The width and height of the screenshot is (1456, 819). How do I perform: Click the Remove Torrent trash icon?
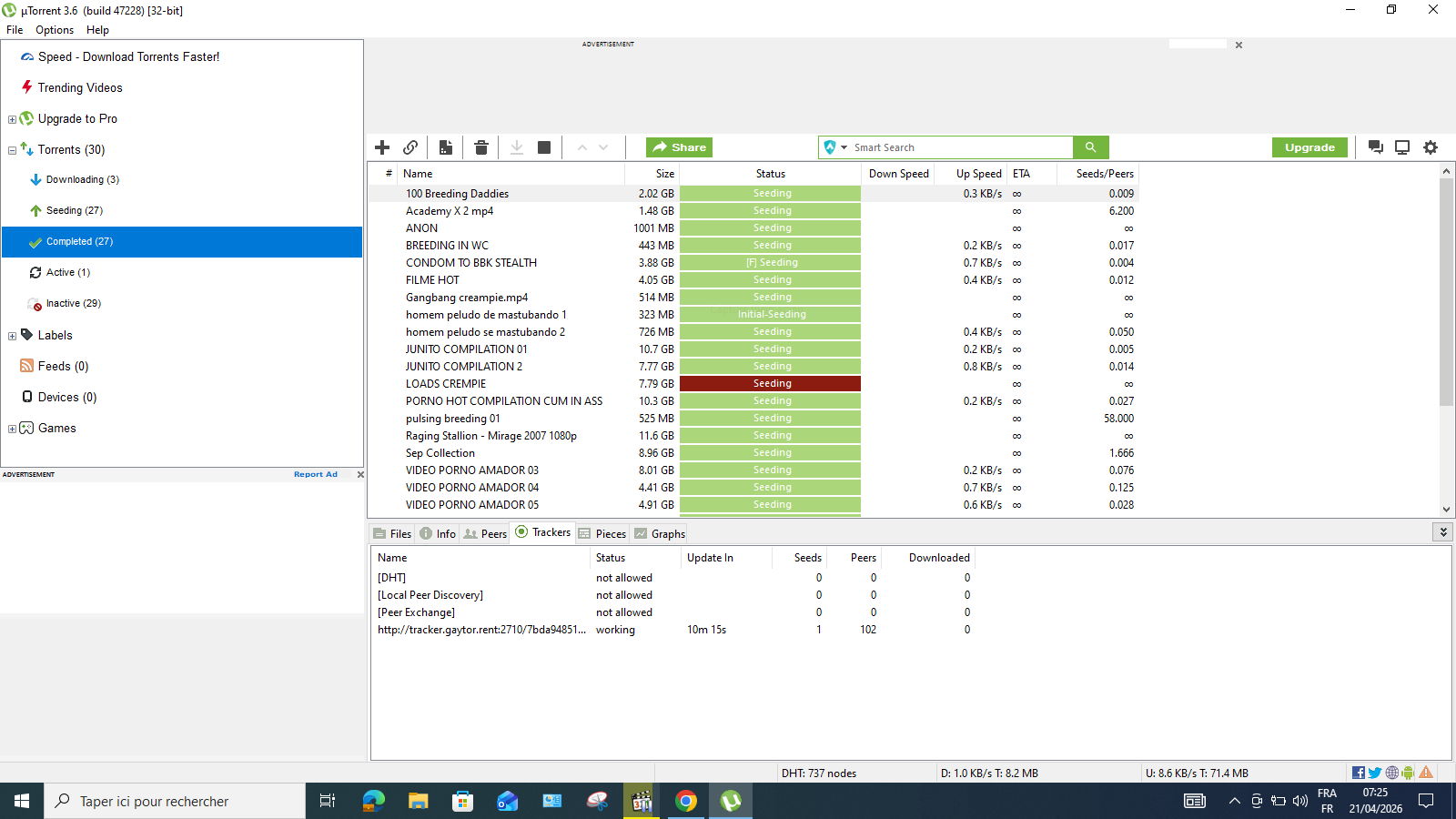481,147
